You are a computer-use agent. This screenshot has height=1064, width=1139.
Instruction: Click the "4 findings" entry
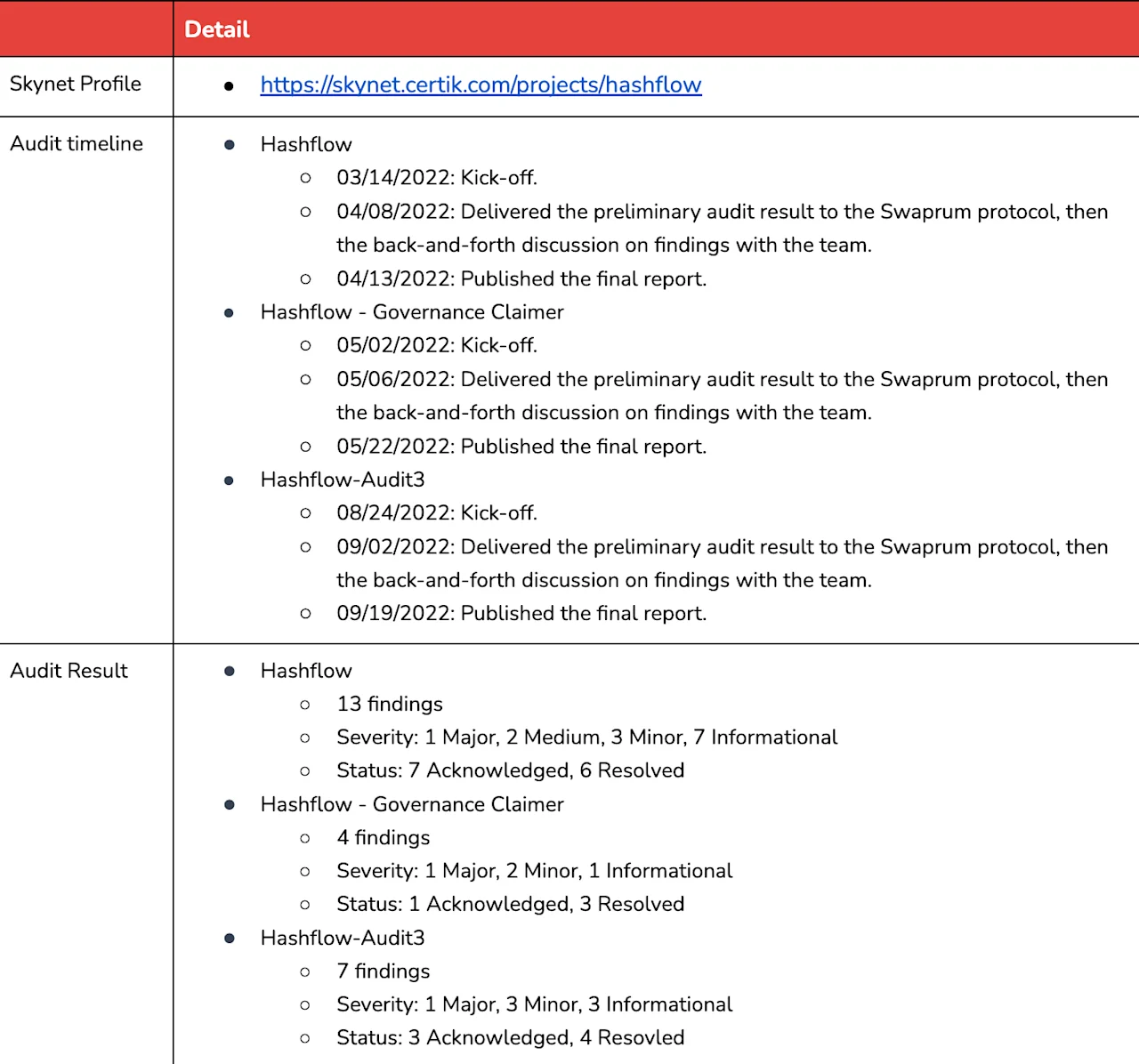click(384, 838)
